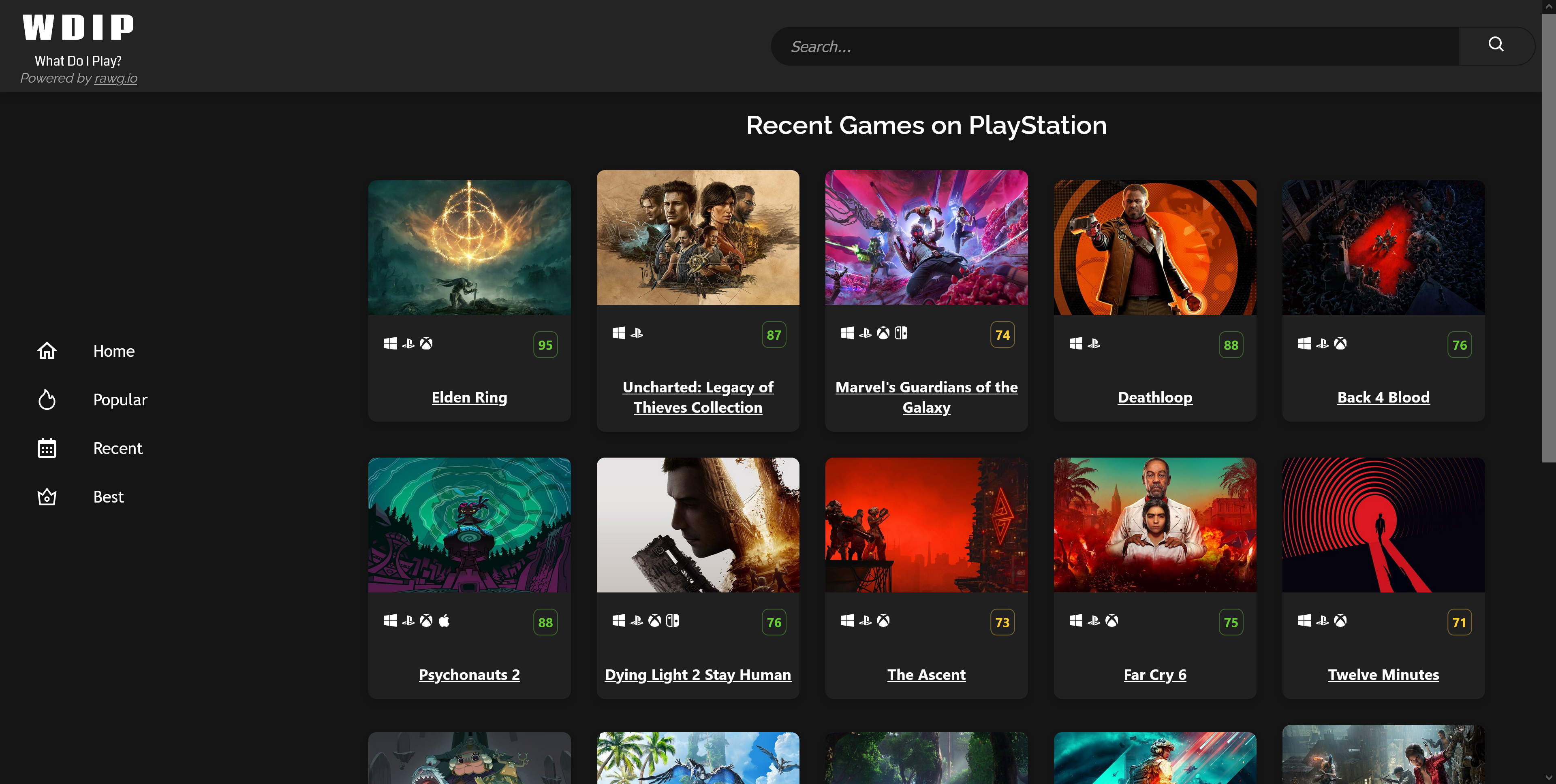Click PlayStation icon on Uncharted card
This screenshot has width=1556, height=784.
tap(637, 333)
